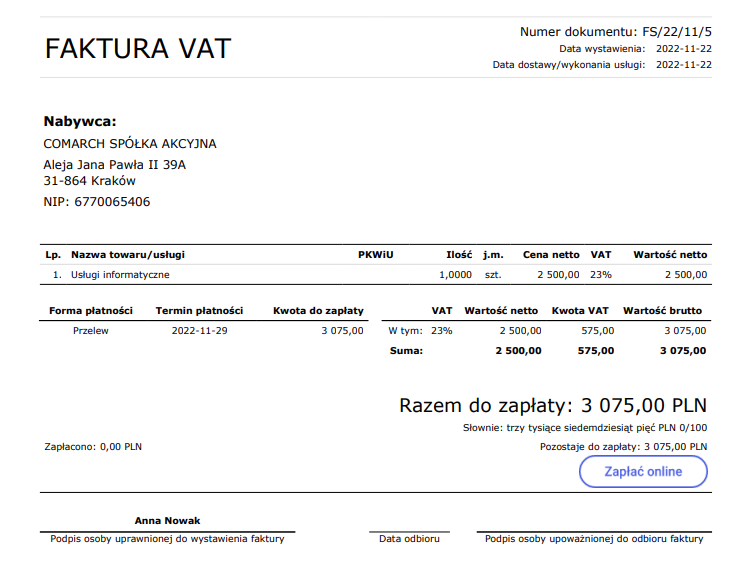Image resolution: width=751 pixels, height=562 pixels.
Task: Click the Zapłać online button
Action: pos(643,471)
